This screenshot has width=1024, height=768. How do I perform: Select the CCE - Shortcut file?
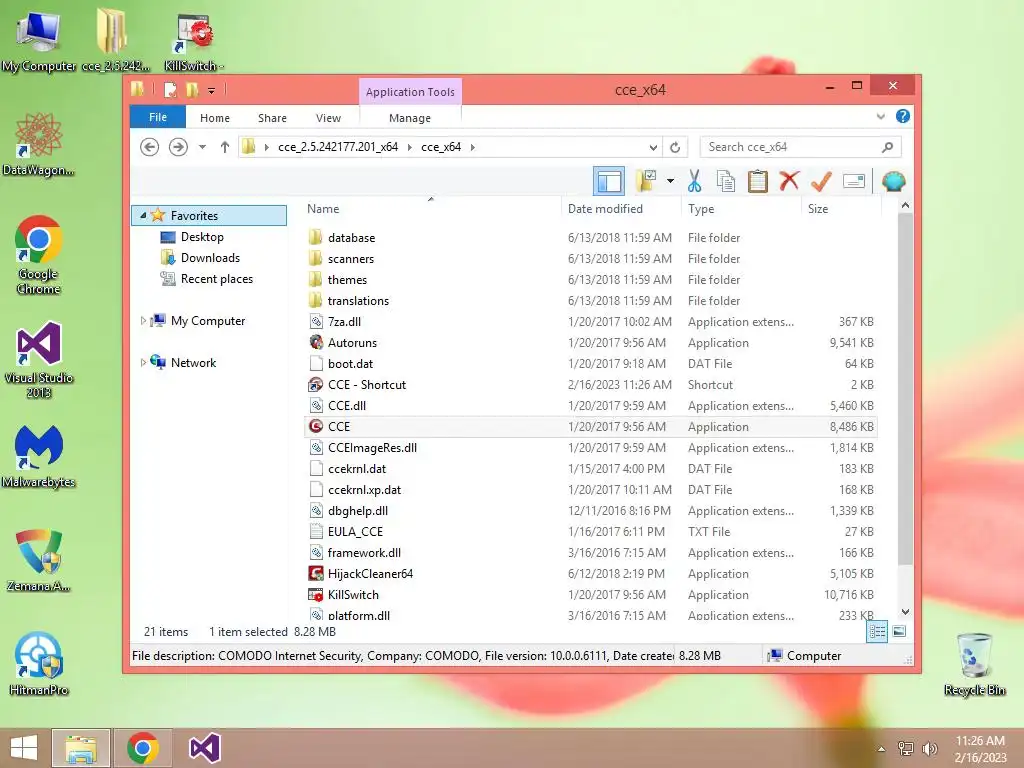(x=366, y=385)
